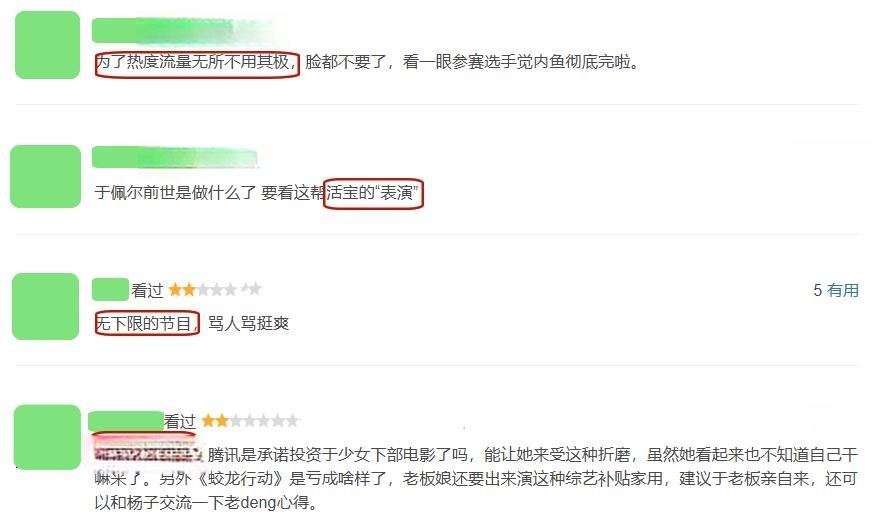Click the '看过' label above the '腾讯' comment

pyautogui.click(x=180, y=422)
